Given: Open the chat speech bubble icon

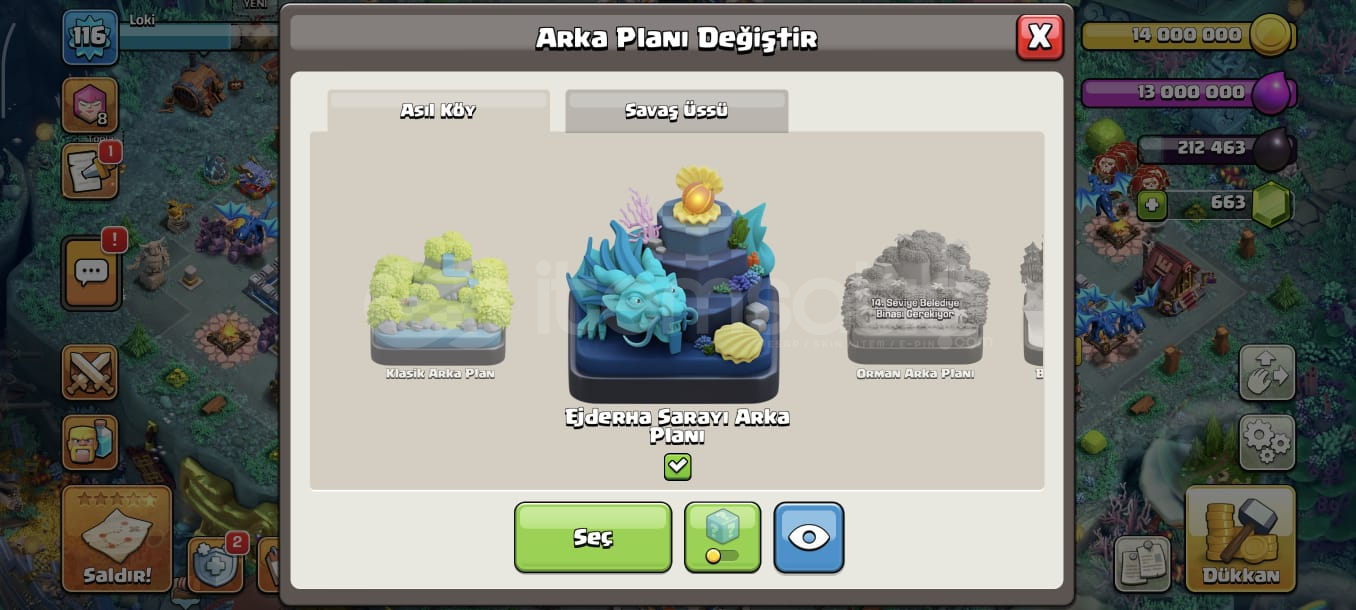Looking at the screenshot, I should [x=92, y=272].
